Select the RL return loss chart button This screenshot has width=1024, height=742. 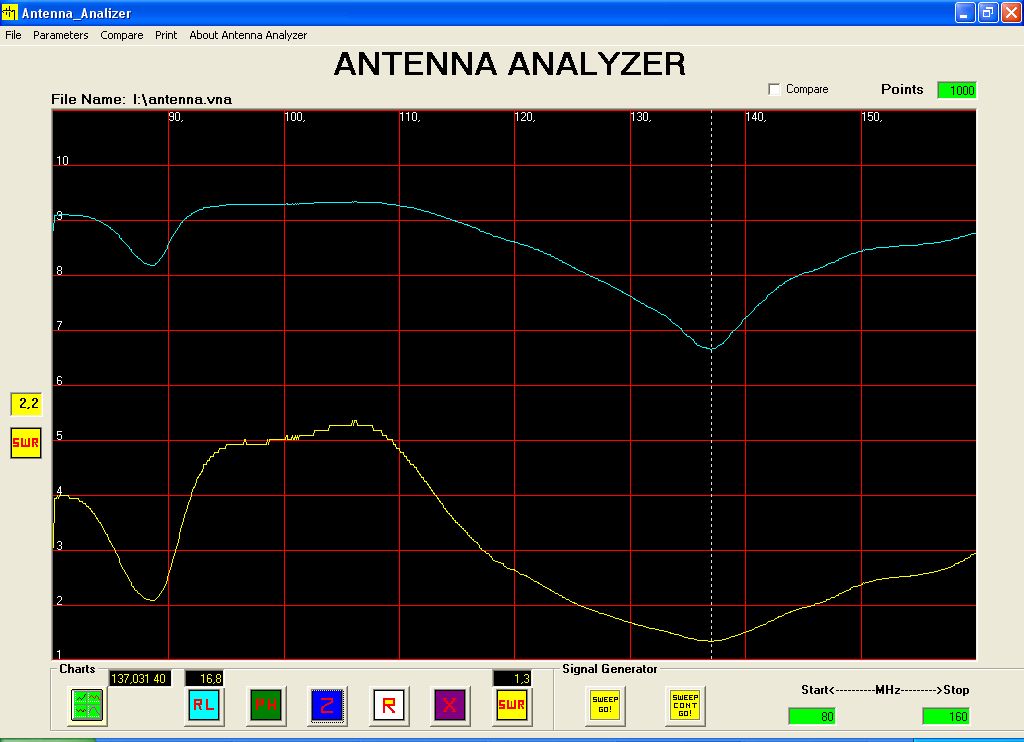click(x=204, y=705)
